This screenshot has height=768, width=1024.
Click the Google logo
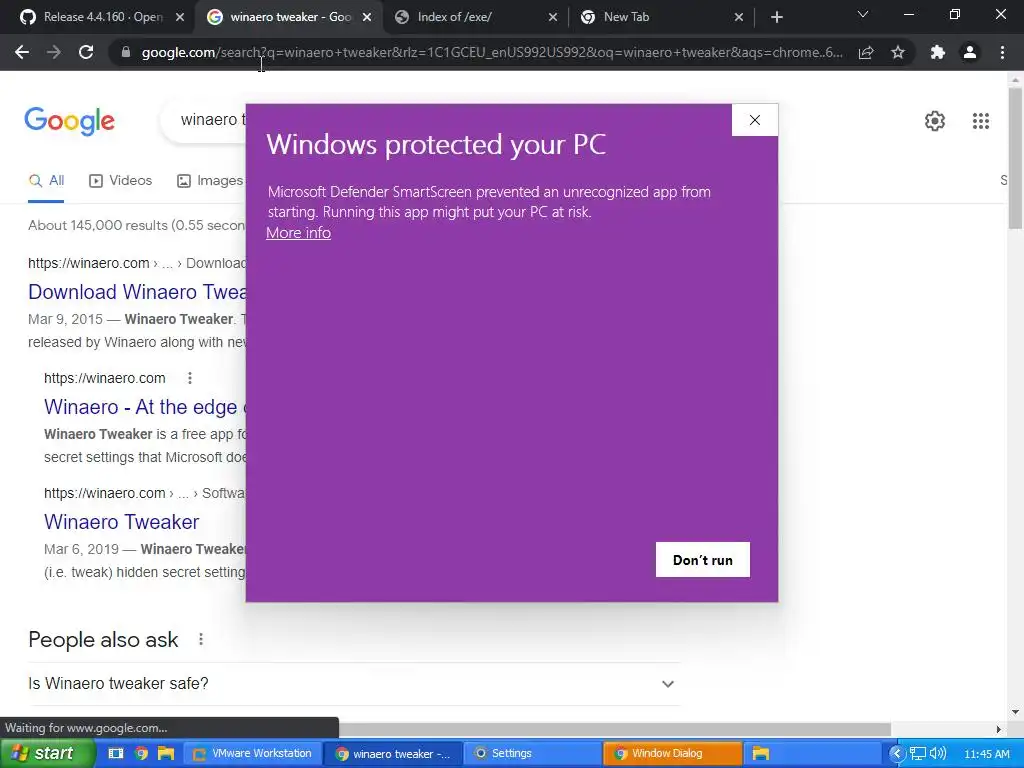pyautogui.click(x=70, y=121)
